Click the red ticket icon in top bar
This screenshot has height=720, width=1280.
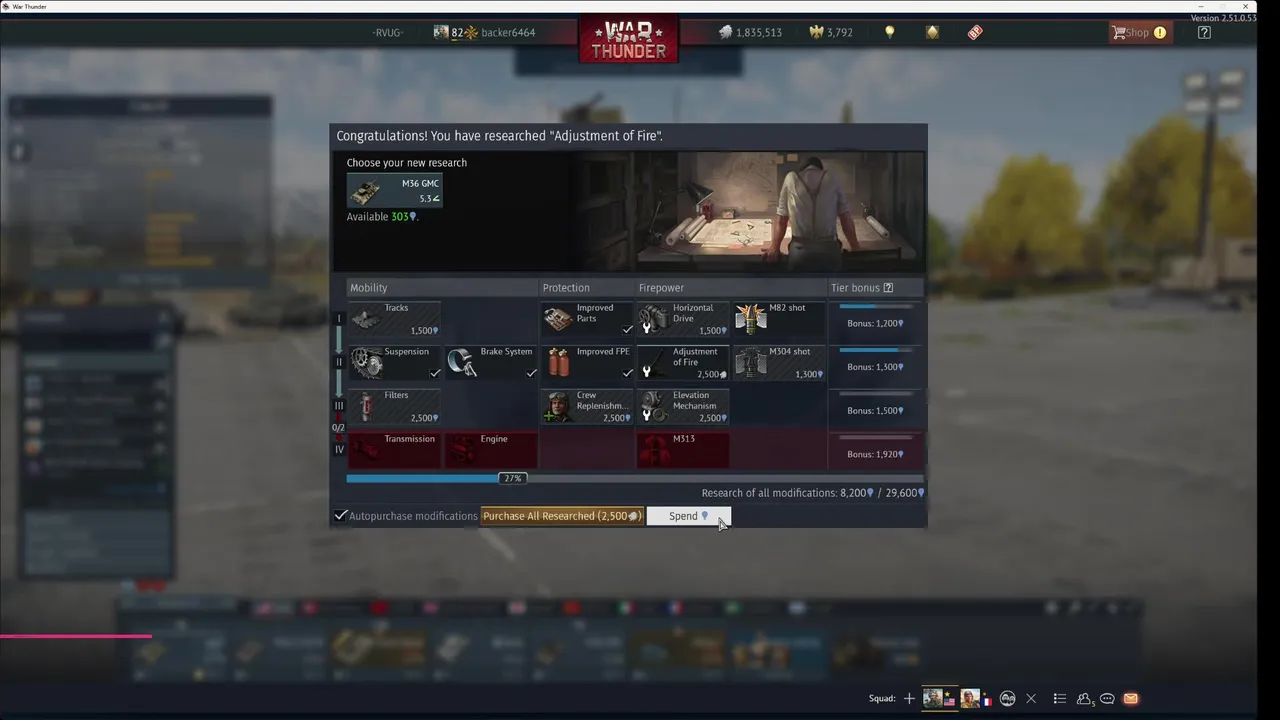[975, 32]
